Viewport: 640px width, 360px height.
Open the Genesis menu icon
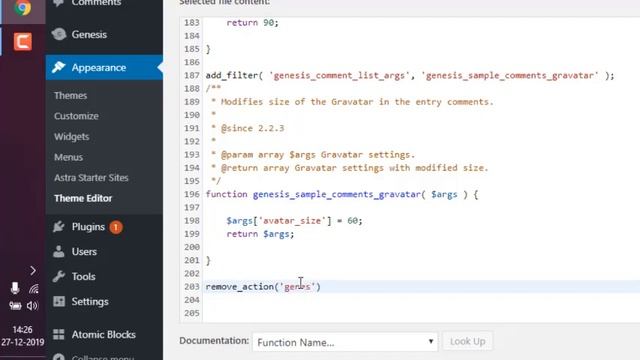coord(59,34)
